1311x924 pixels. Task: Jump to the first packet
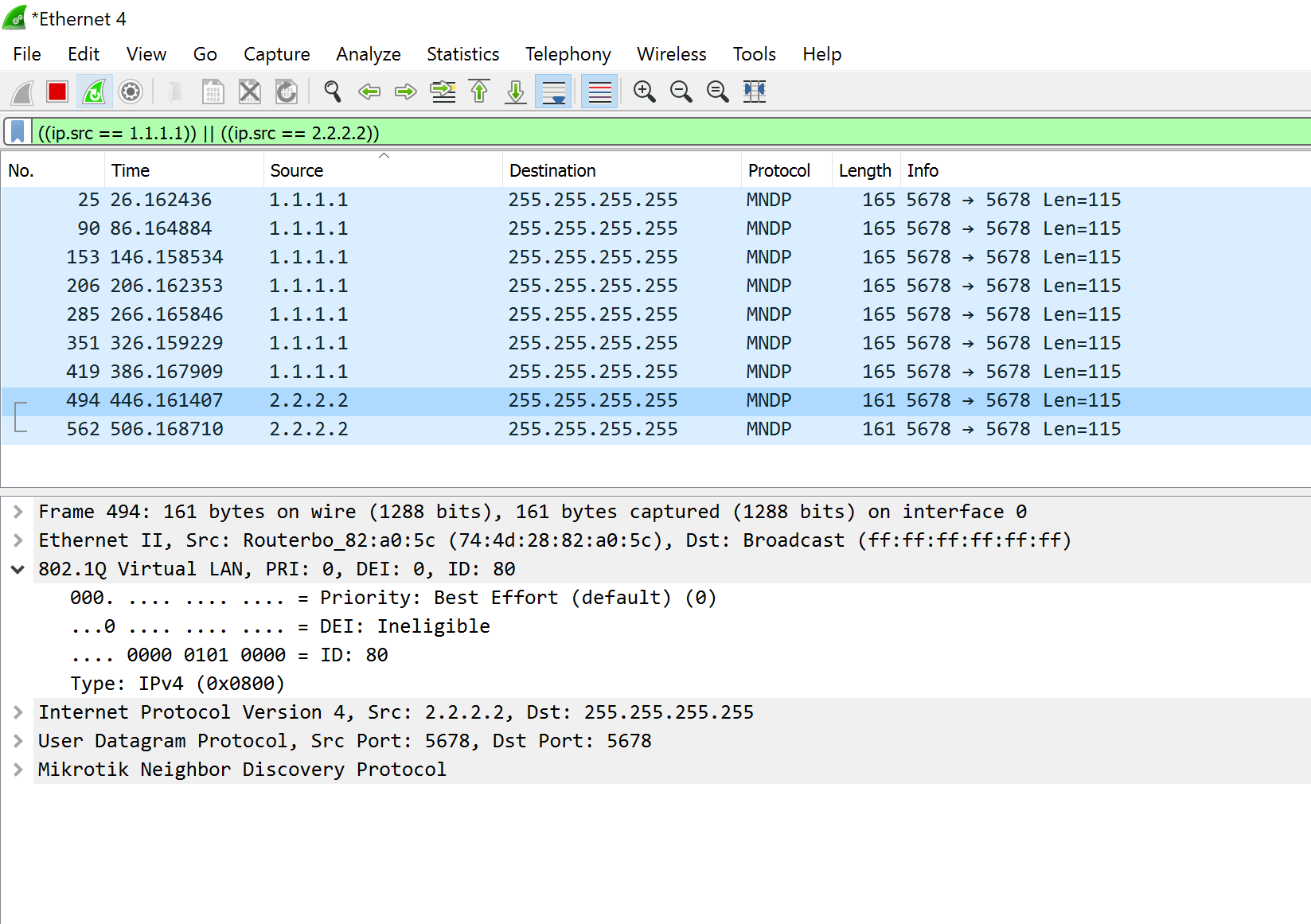479,92
